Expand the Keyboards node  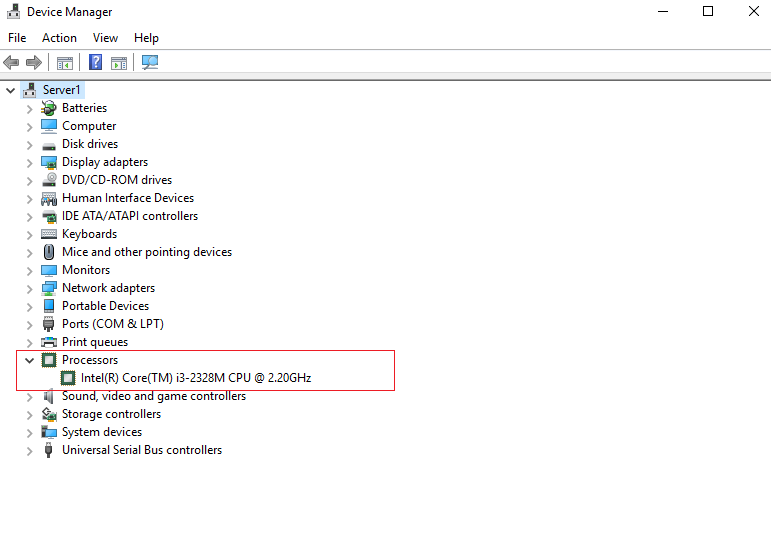pyautogui.click(x=30, y=235)
